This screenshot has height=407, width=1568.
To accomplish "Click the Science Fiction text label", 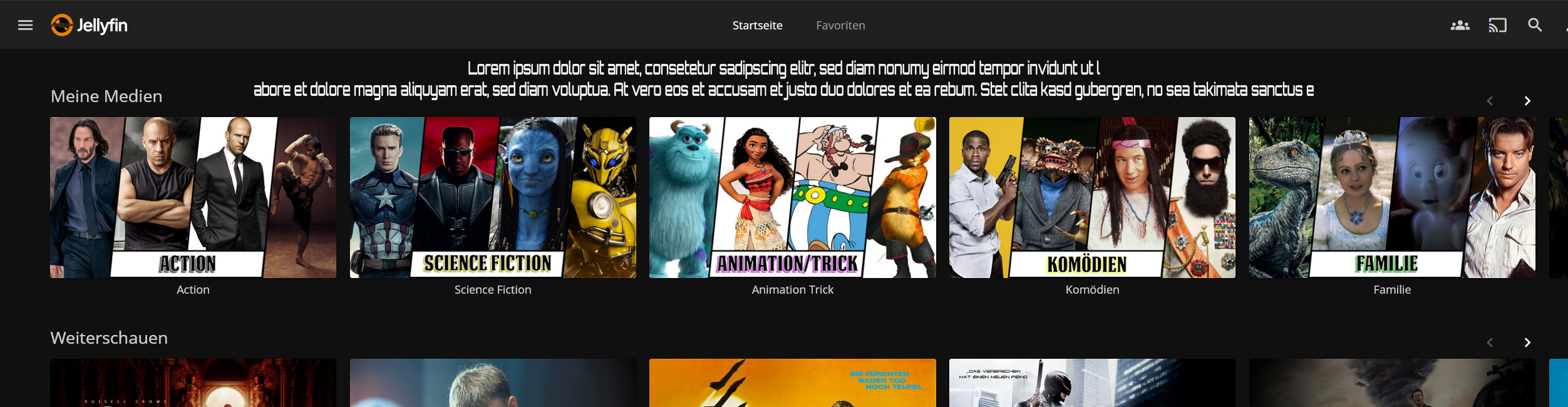I will 493,290.
